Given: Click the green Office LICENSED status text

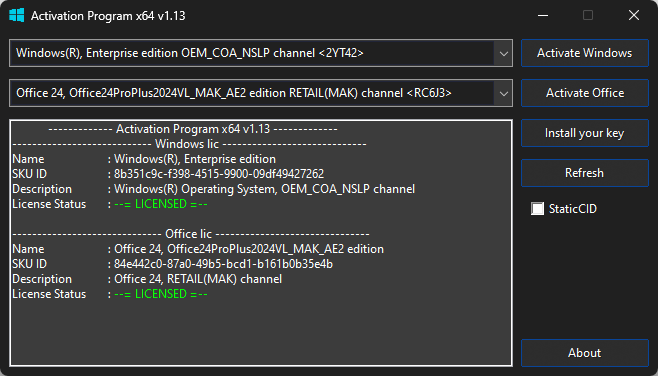Looking at the screenshot, I should pyautogui.click(x=161, y=294).
